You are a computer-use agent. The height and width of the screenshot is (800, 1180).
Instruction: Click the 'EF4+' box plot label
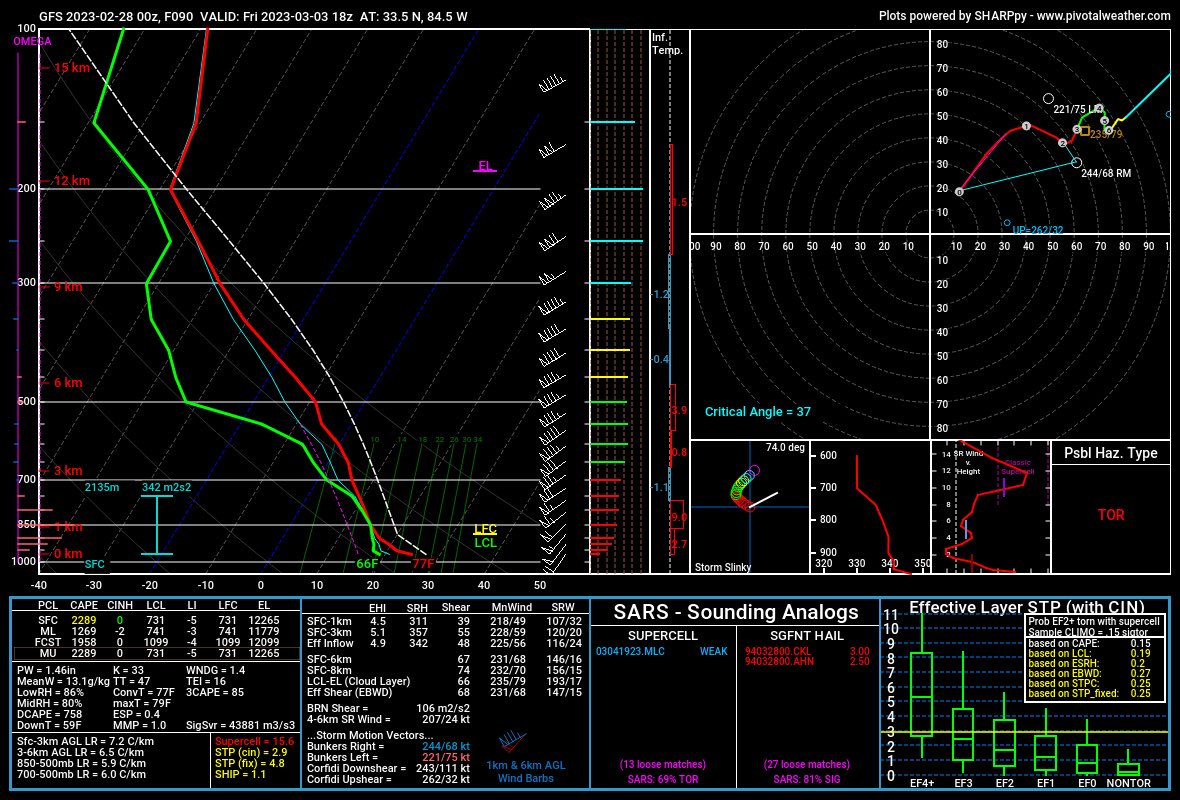922,783
